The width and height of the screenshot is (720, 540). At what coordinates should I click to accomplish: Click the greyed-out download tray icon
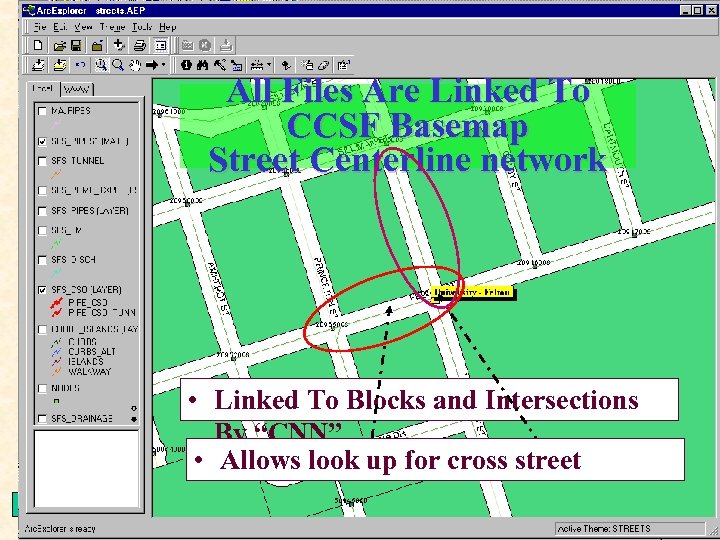coord(225,45)
